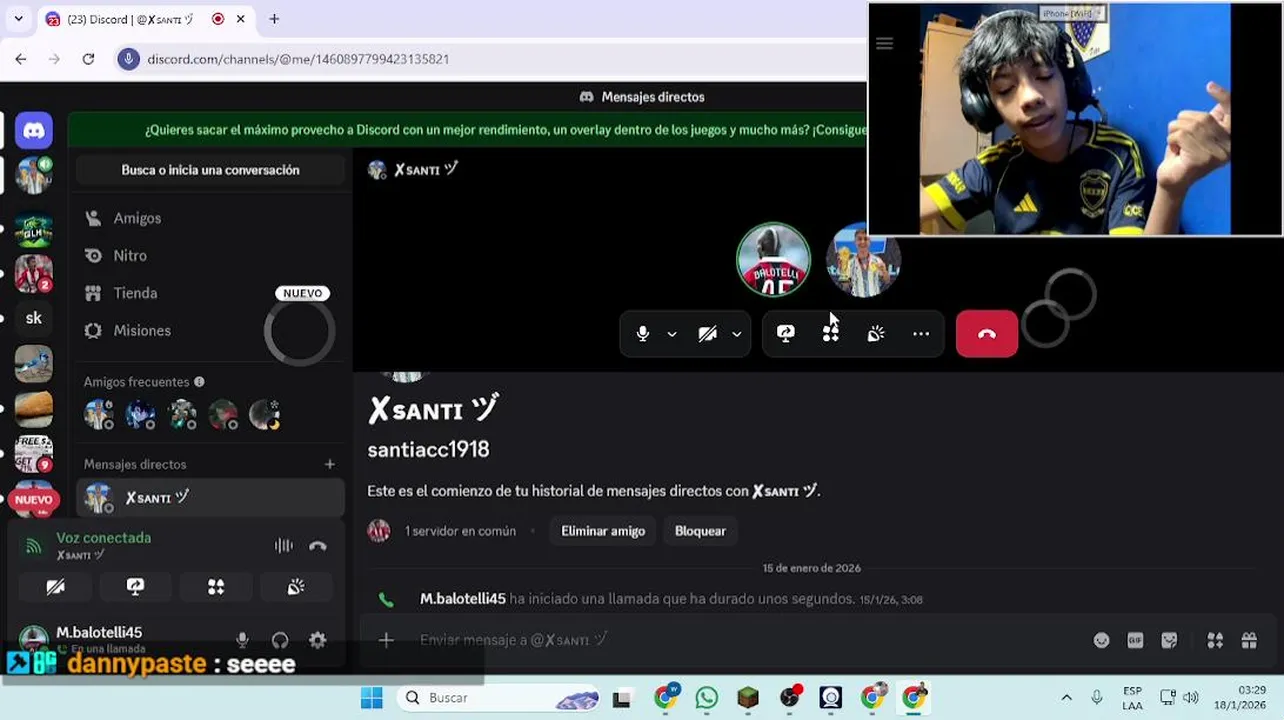The image size is (1284, 720).
Task: Select the Xsanti direct message entry
Action: pos(210,498)
